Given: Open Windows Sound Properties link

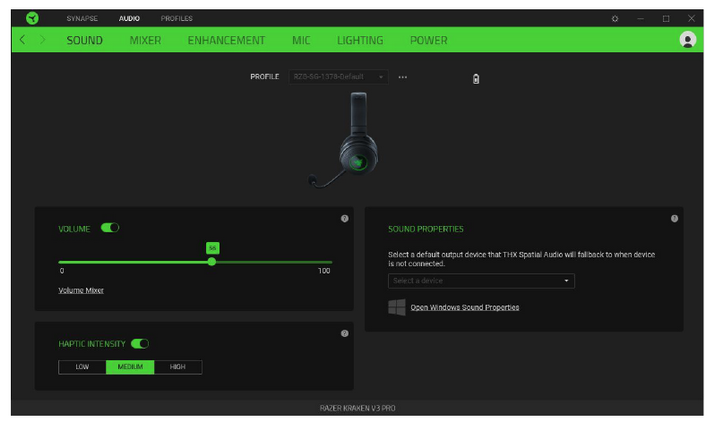Looking at the screenshot, I should tap(465, 307).
